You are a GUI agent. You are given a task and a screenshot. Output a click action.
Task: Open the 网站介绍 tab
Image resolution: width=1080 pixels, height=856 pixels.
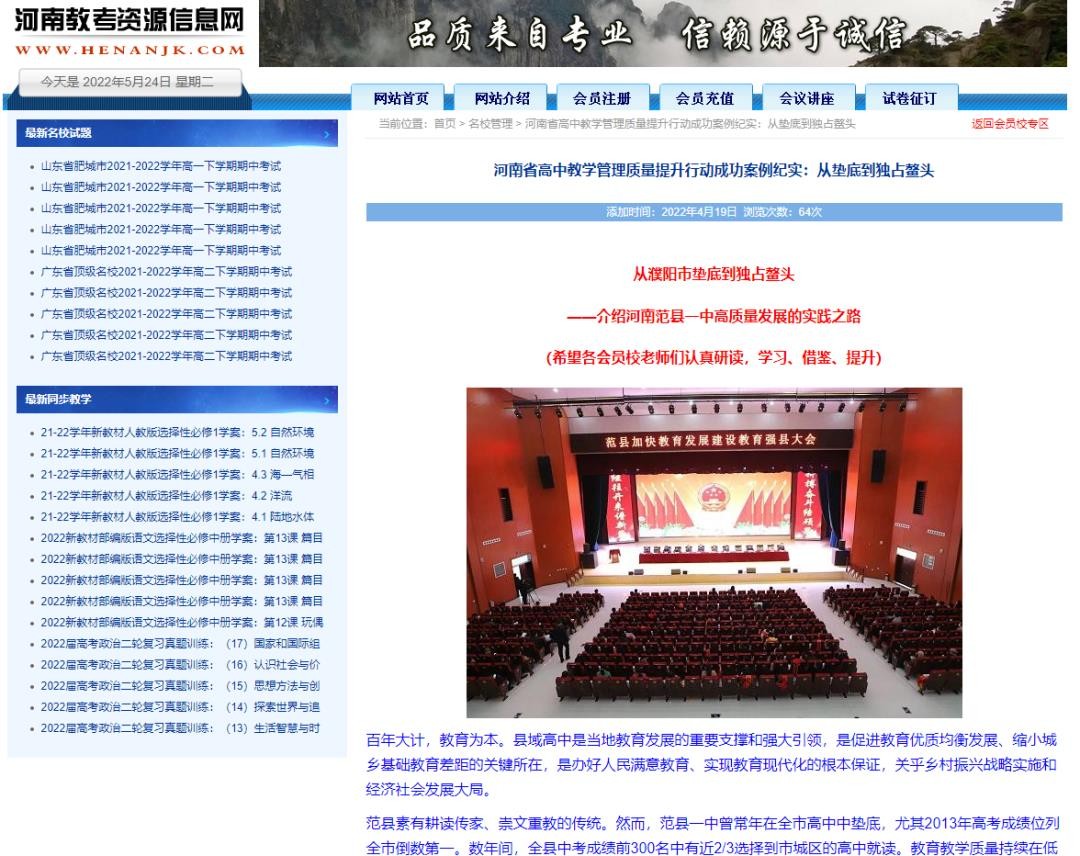click(x=502, y=98)
